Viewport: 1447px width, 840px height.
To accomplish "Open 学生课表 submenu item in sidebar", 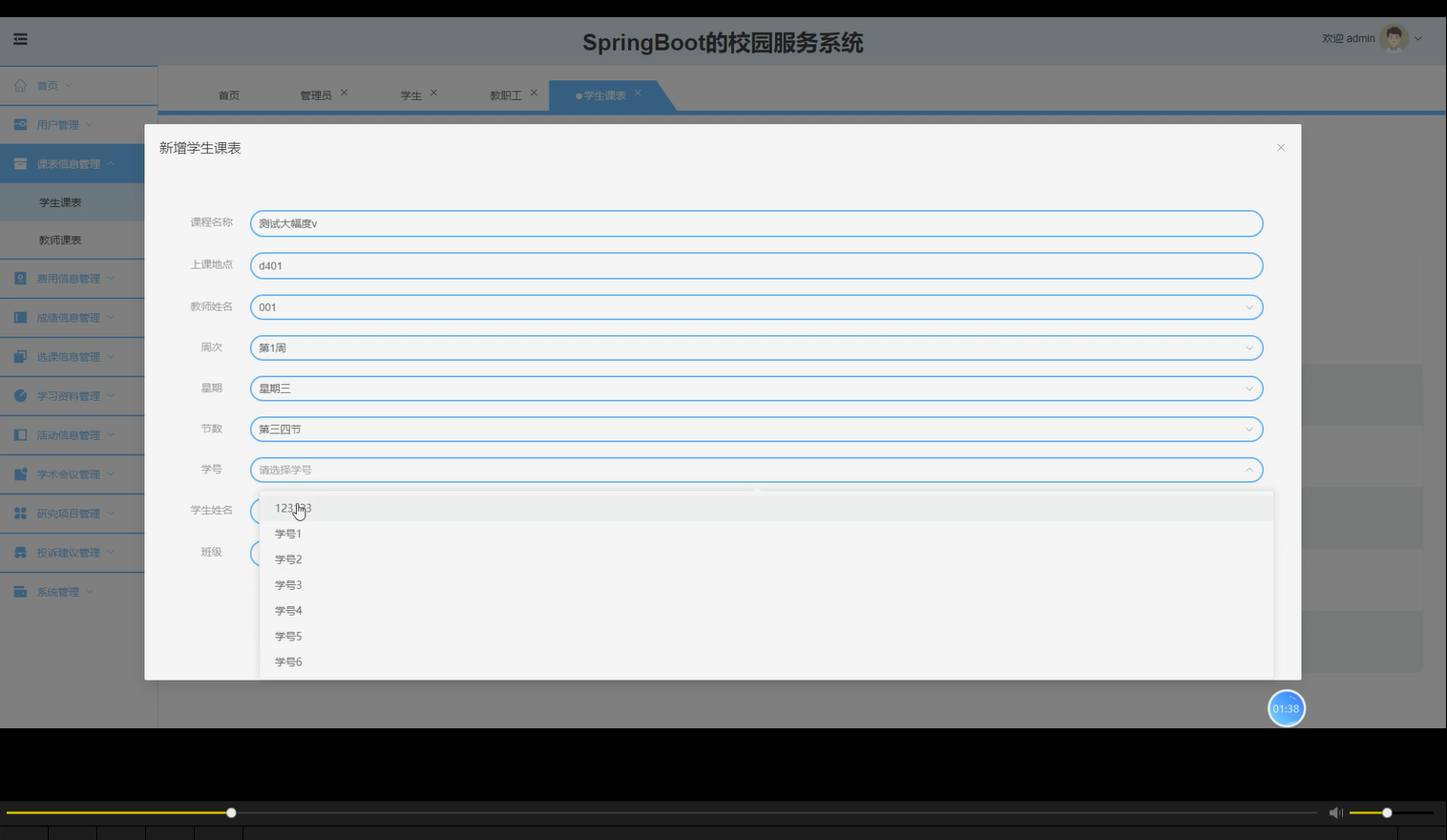I will 60,202.
